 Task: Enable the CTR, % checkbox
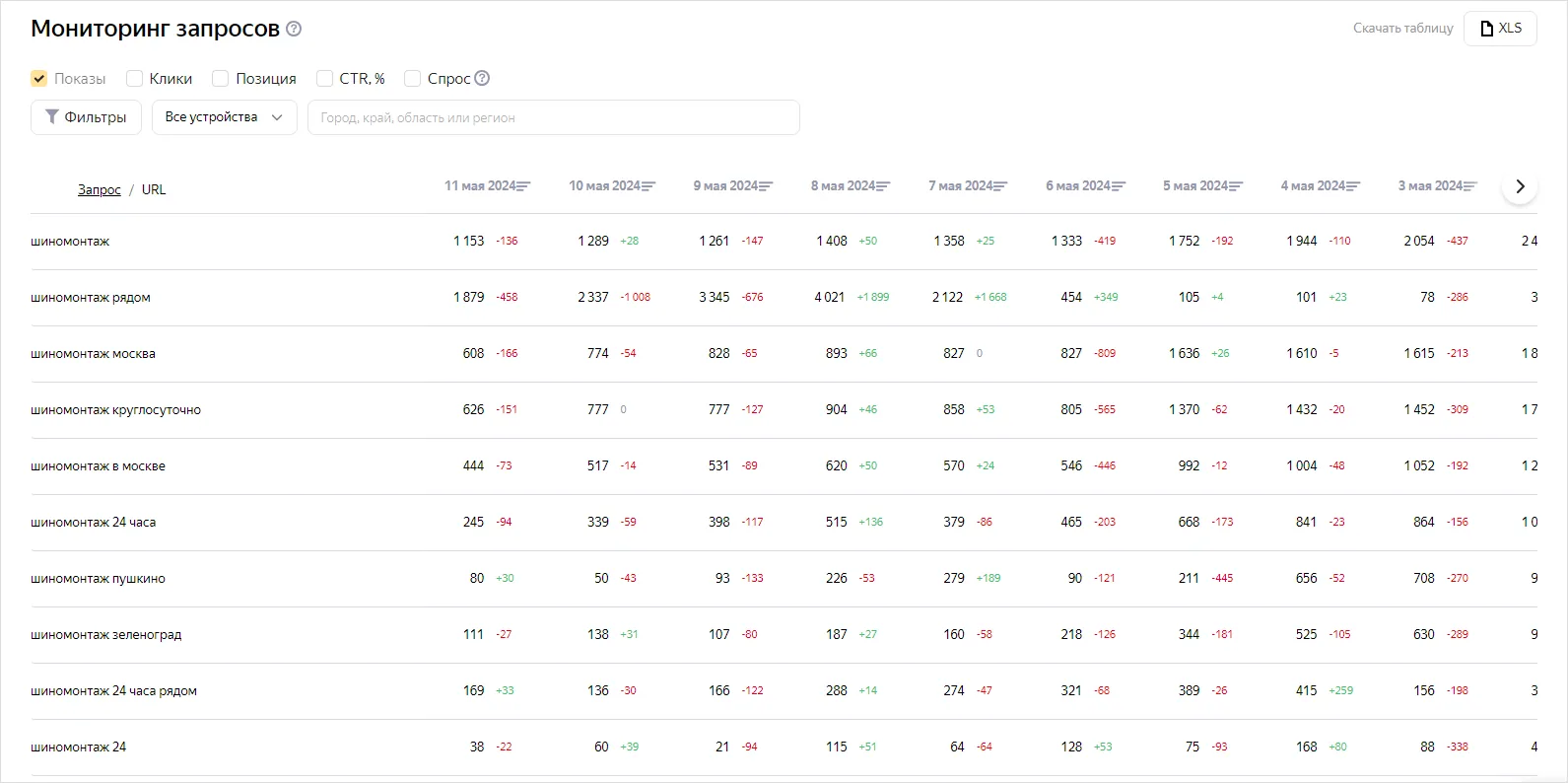tap(324, 79)
